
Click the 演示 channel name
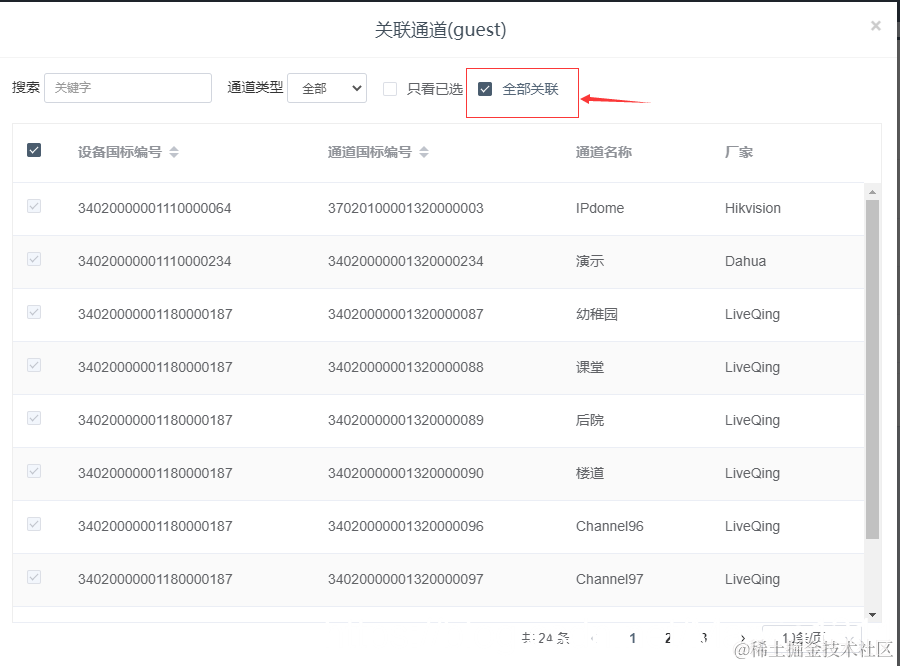point(590,261)
